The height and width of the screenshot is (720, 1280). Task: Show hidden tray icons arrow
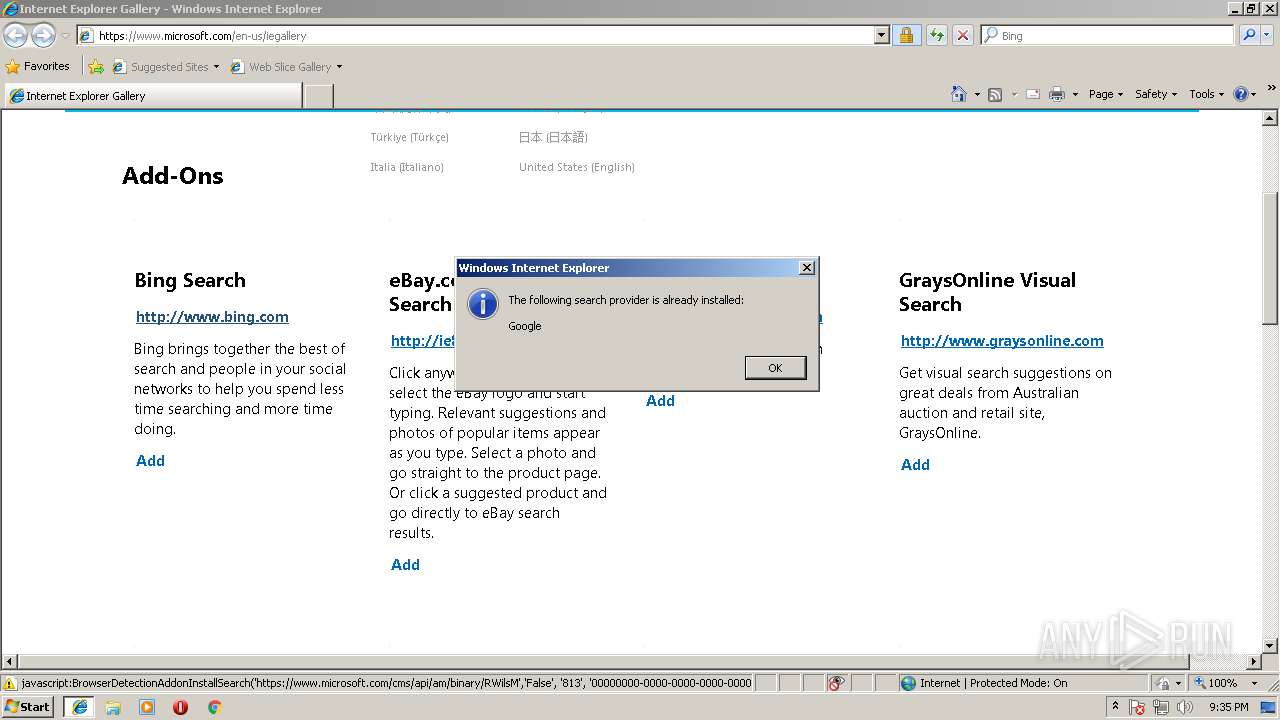(x=1116, y=707)
